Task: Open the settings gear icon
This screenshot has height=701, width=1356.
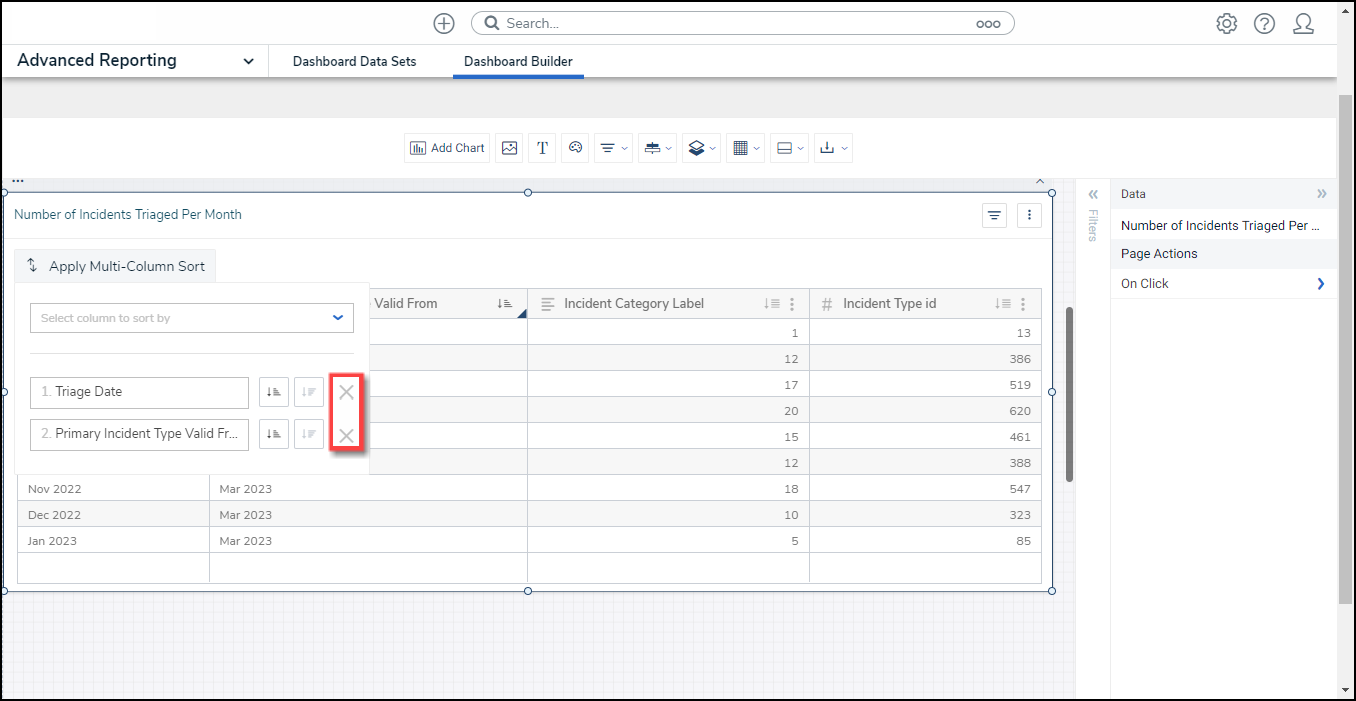Action: point(1226,24)
